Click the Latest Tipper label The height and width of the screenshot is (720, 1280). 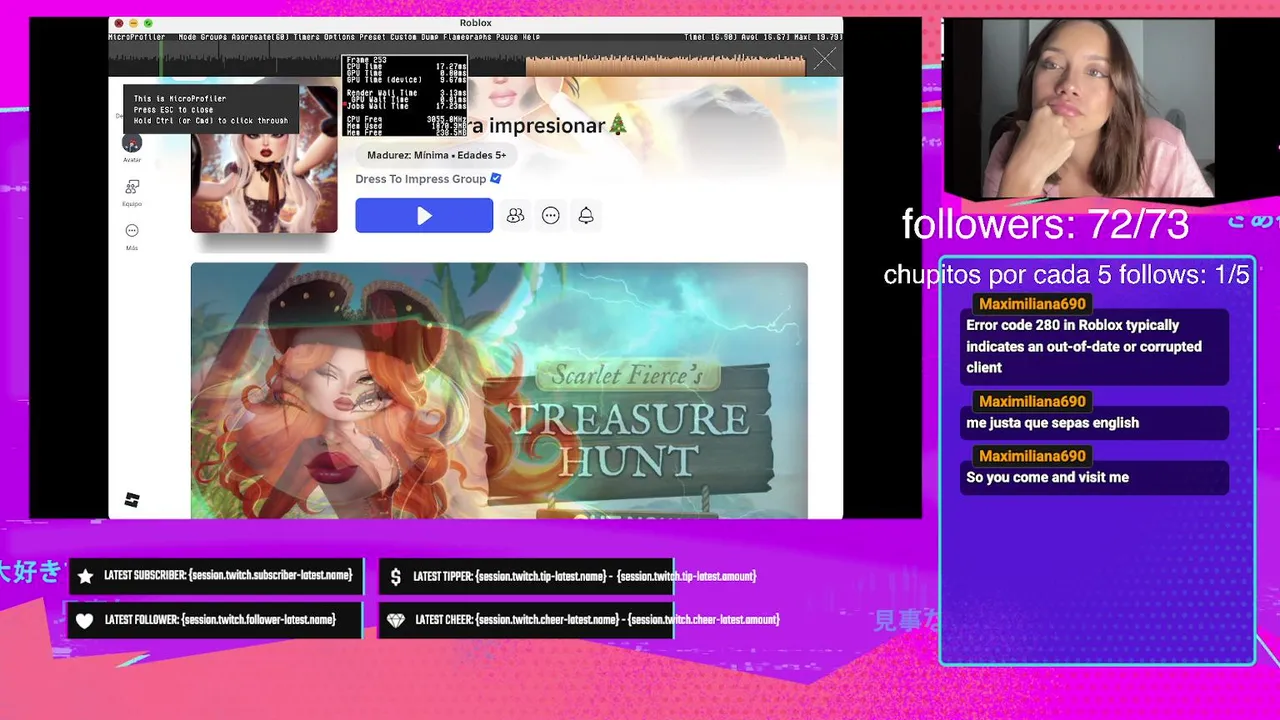(x=584, y=577)
